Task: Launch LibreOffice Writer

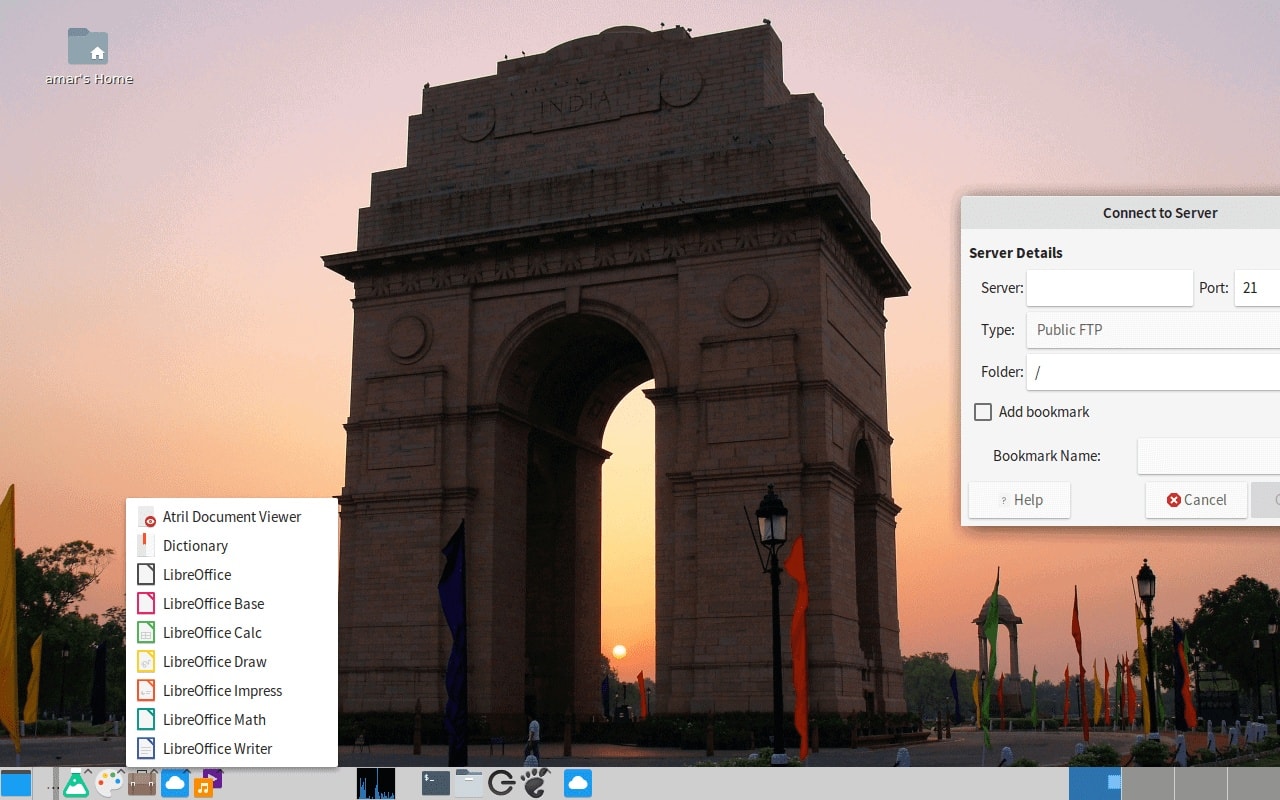Action: point(232,749)
